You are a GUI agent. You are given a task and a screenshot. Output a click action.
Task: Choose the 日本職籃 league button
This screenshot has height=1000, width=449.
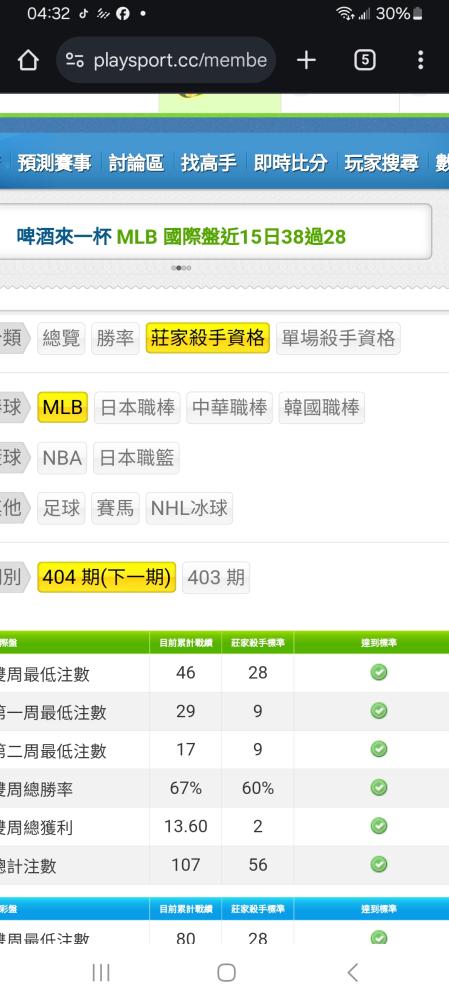[x=136, y=458]
